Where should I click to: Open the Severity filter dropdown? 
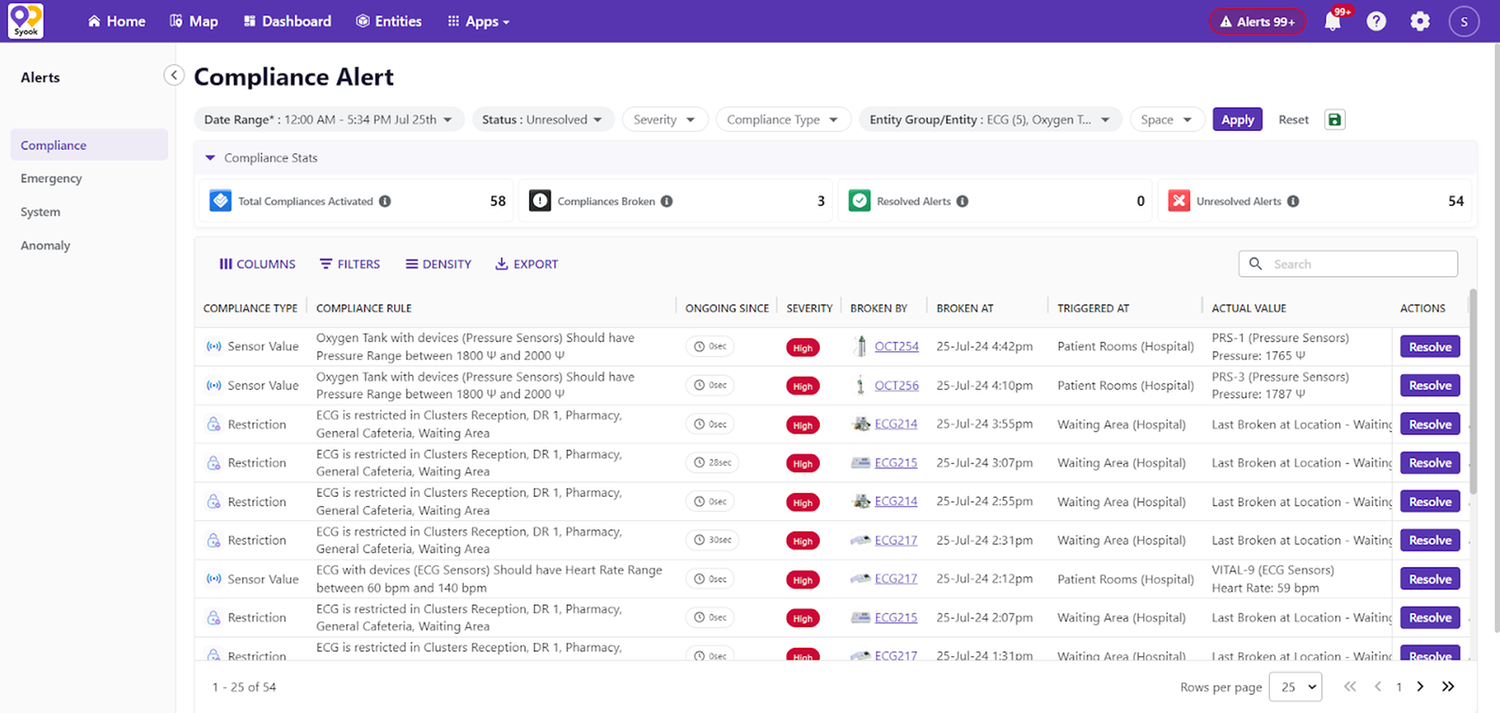(x=664, y=118)
